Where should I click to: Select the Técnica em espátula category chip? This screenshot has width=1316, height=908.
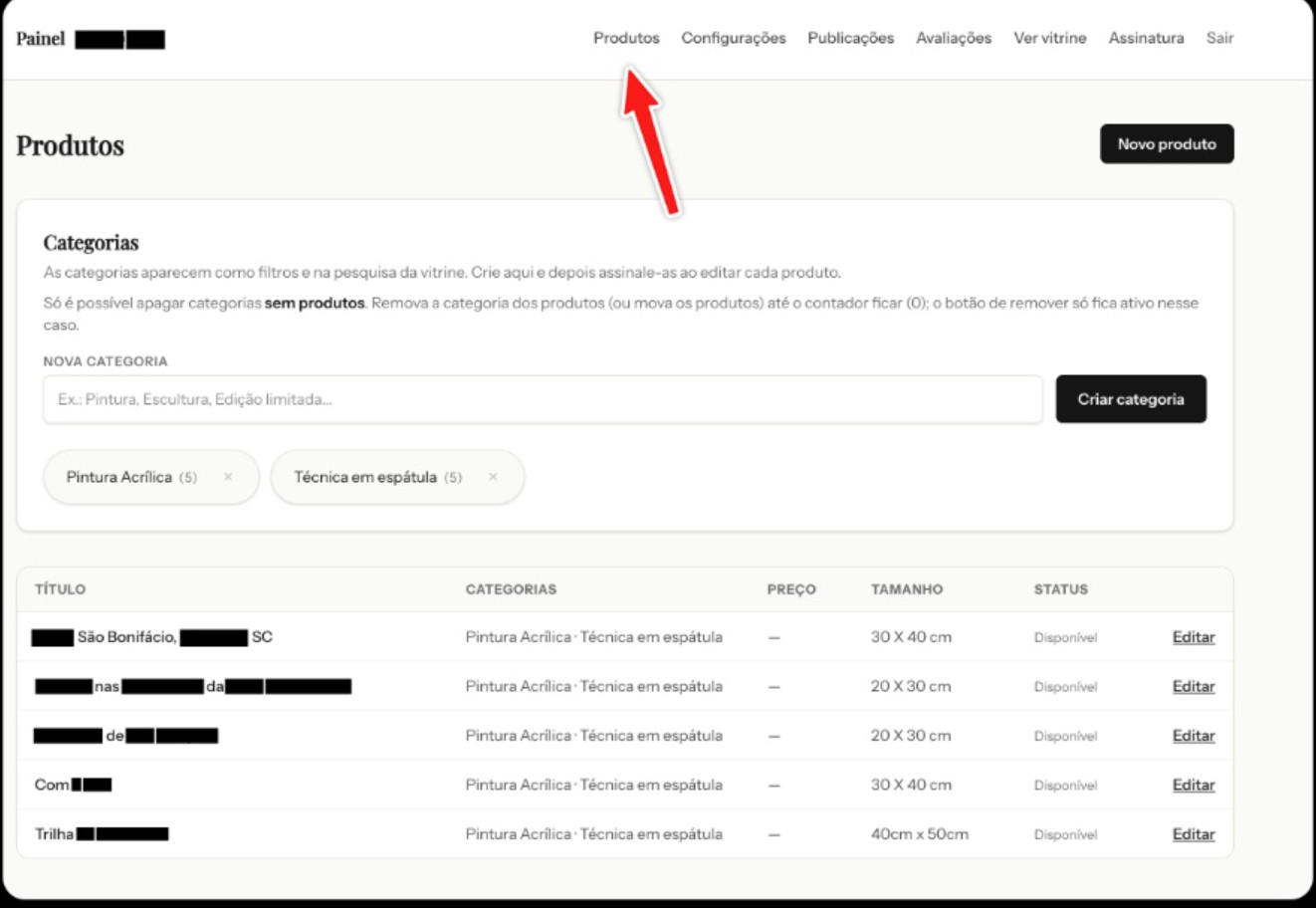click(365, 477)
